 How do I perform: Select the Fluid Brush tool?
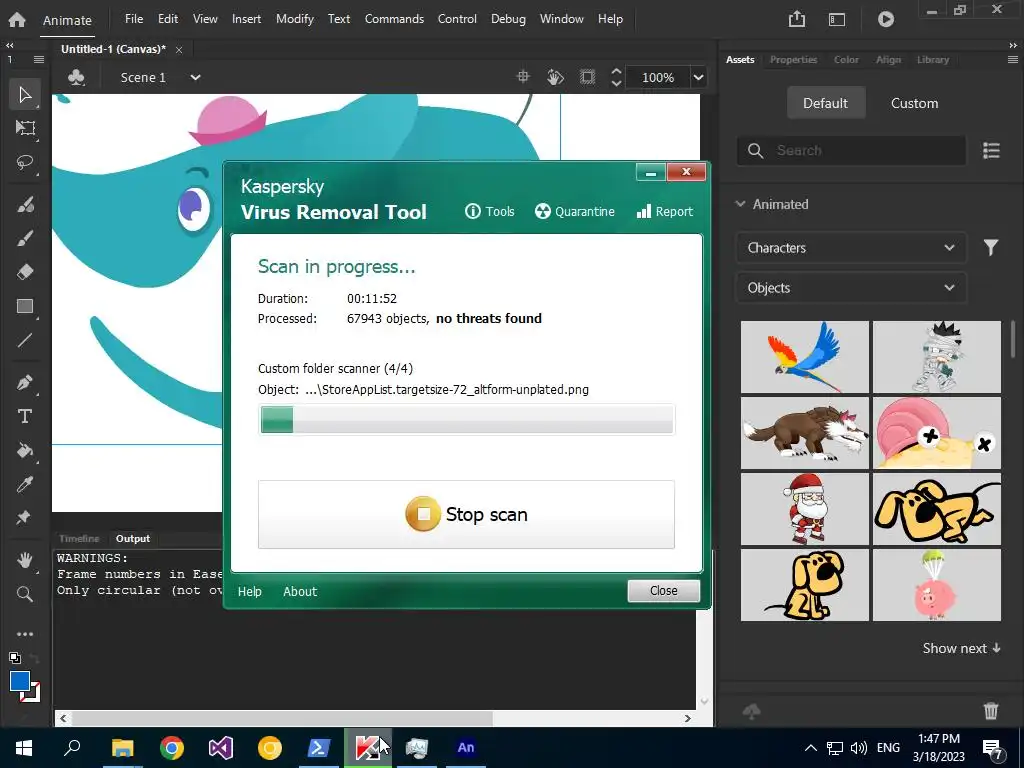[25, 205]
